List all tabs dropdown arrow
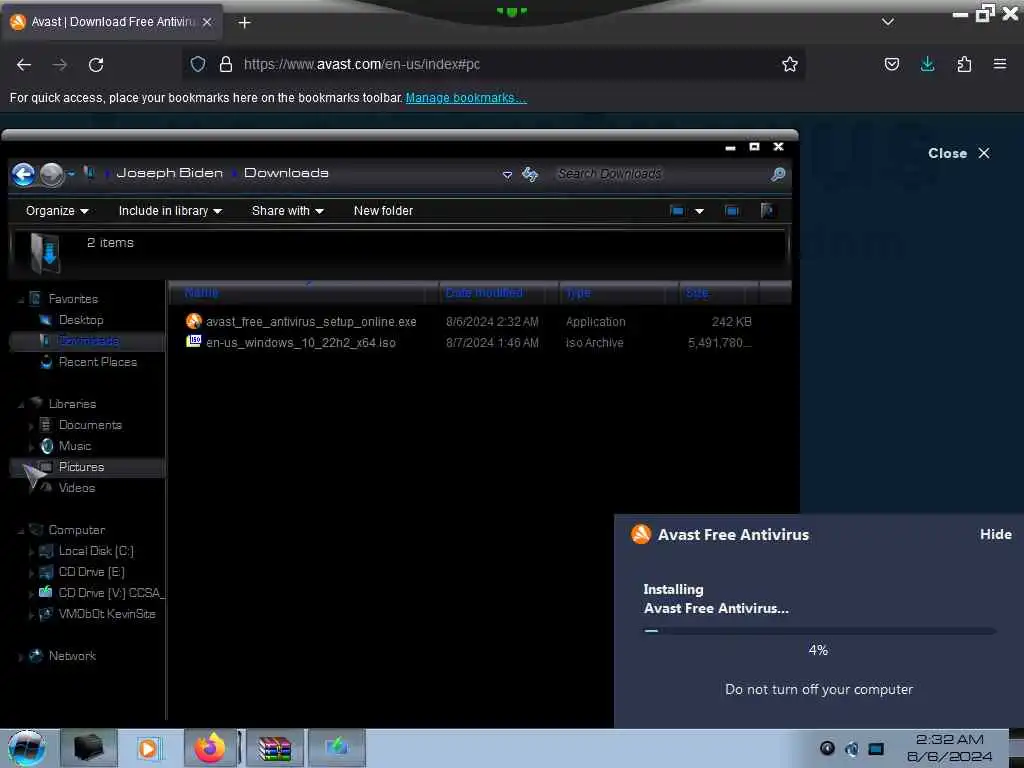 888,22
